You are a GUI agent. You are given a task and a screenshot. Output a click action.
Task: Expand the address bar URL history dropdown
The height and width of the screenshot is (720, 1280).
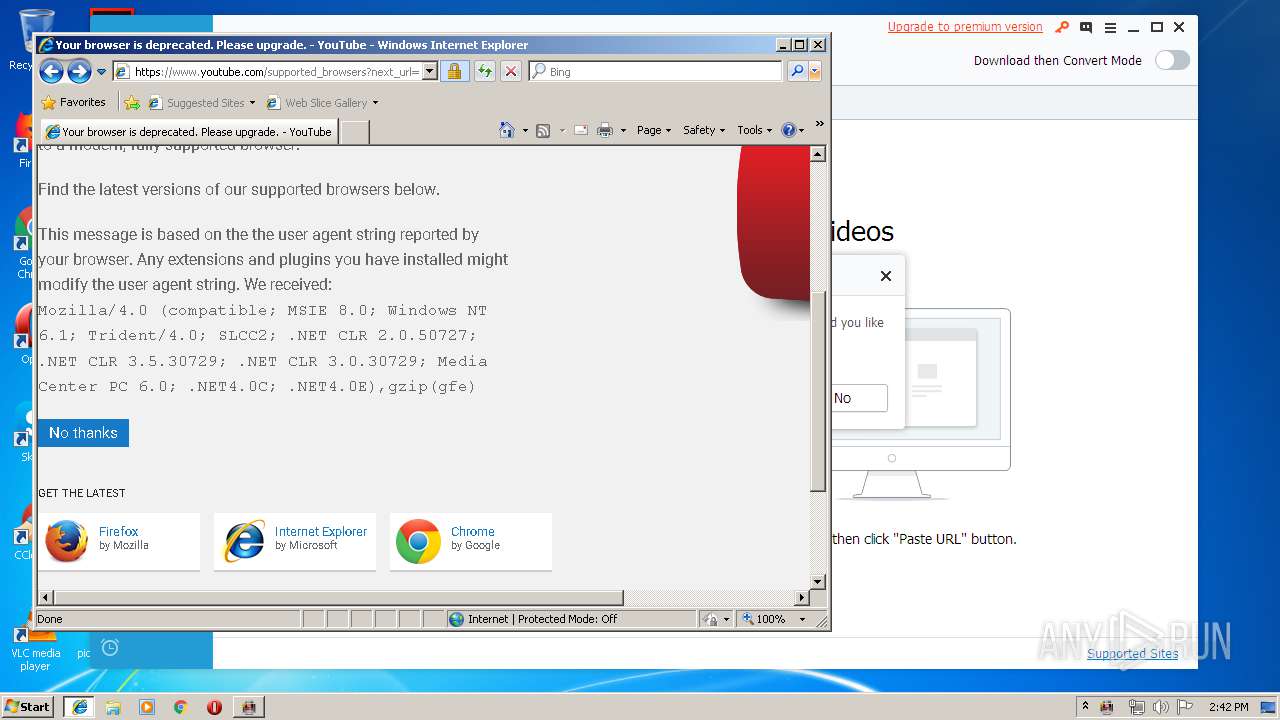tap(430, 71)
